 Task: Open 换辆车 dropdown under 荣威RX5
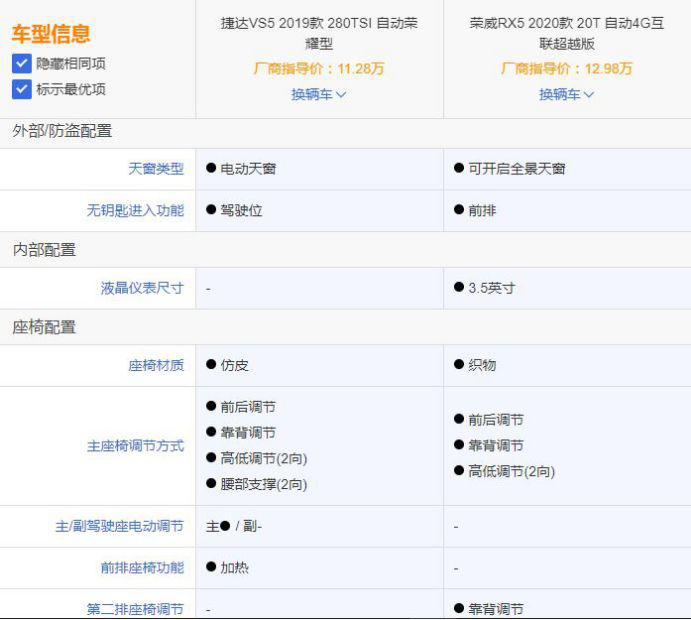coord(567,94)
